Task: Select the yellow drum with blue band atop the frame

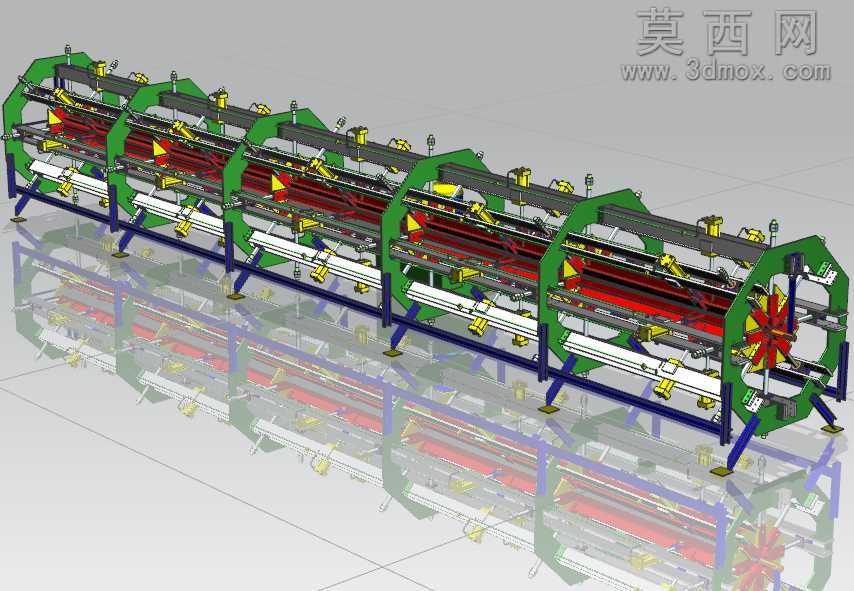Action: point(449,190)
